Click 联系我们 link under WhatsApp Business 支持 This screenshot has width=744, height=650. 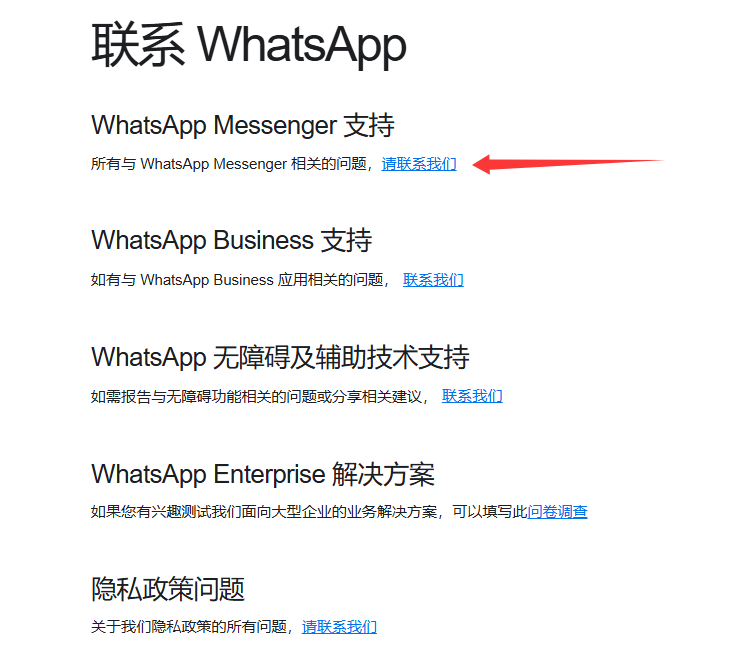point(433,280)
